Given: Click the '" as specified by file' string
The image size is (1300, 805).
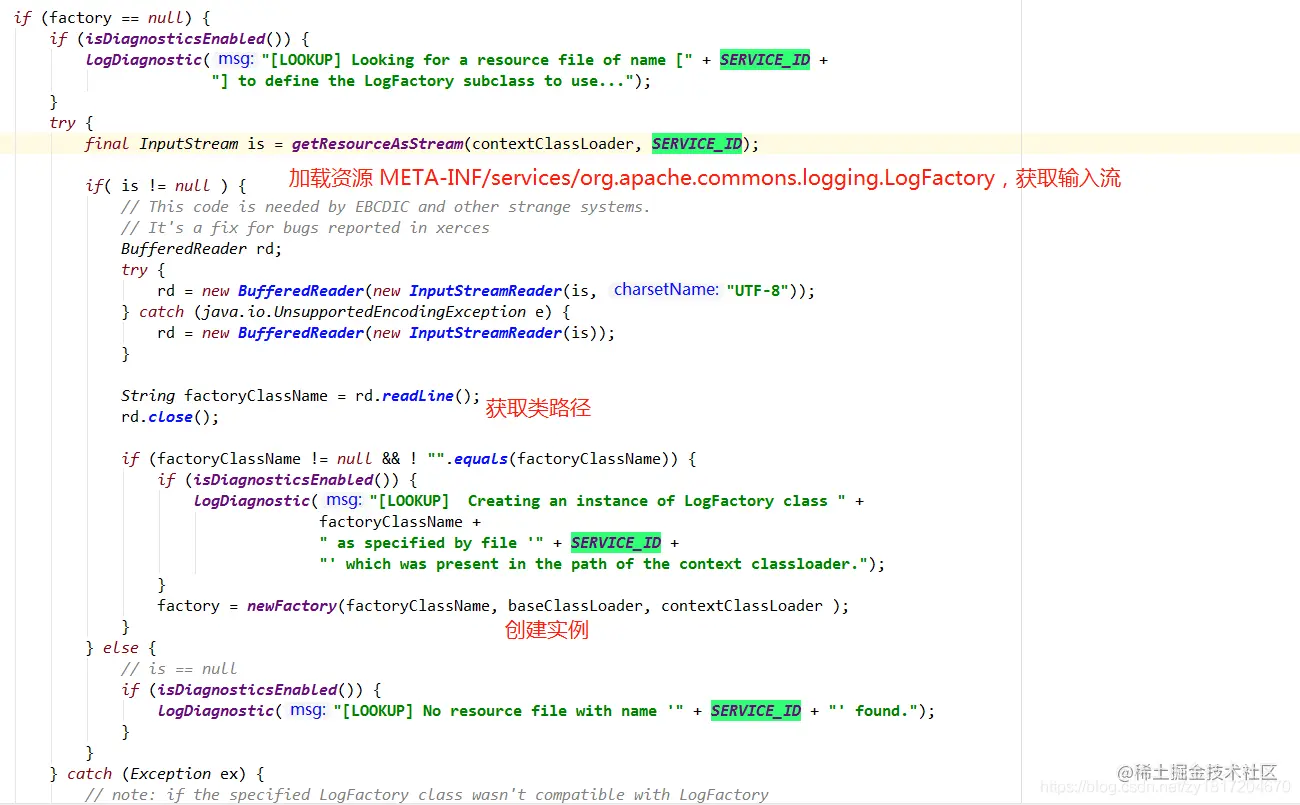Looking at the screenshot, I should point(431,543).
